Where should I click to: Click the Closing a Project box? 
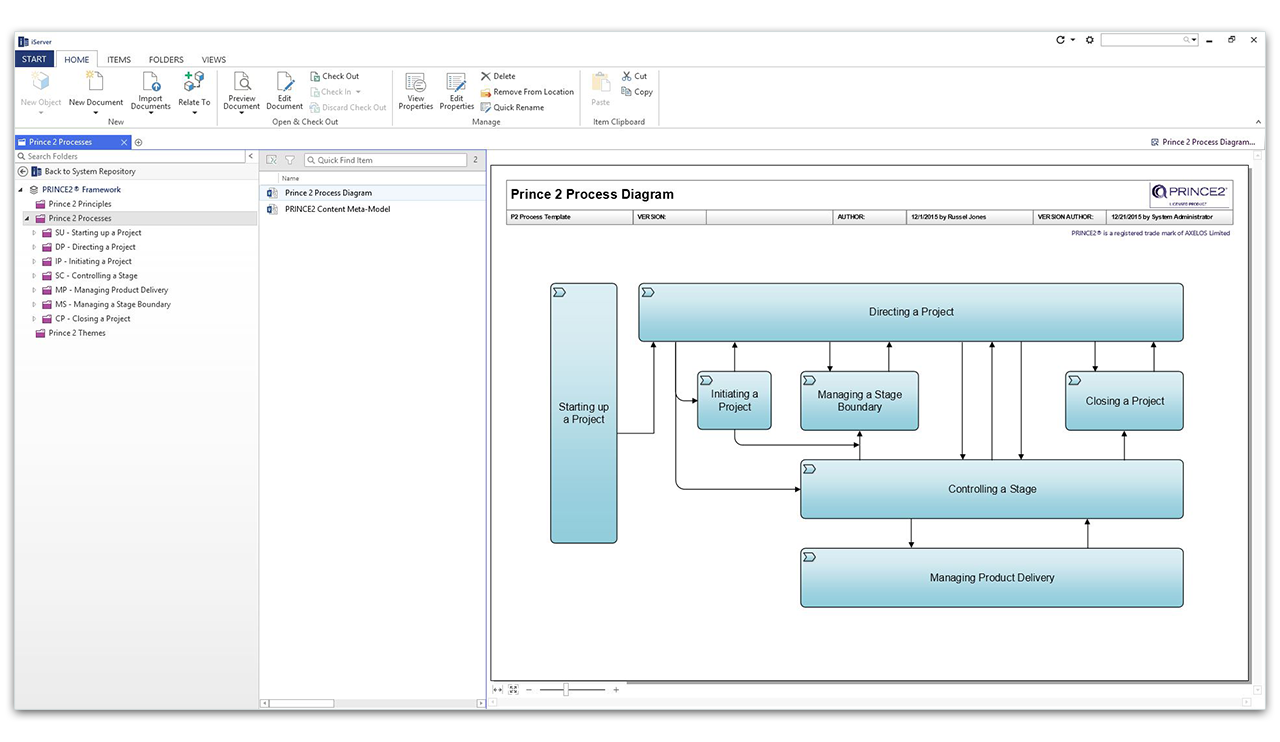click(x=1125, y=401)
